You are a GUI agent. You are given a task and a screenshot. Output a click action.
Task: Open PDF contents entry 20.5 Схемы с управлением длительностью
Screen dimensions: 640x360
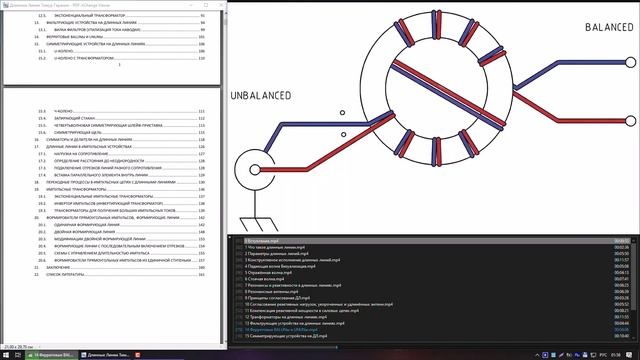coord(122,253)
